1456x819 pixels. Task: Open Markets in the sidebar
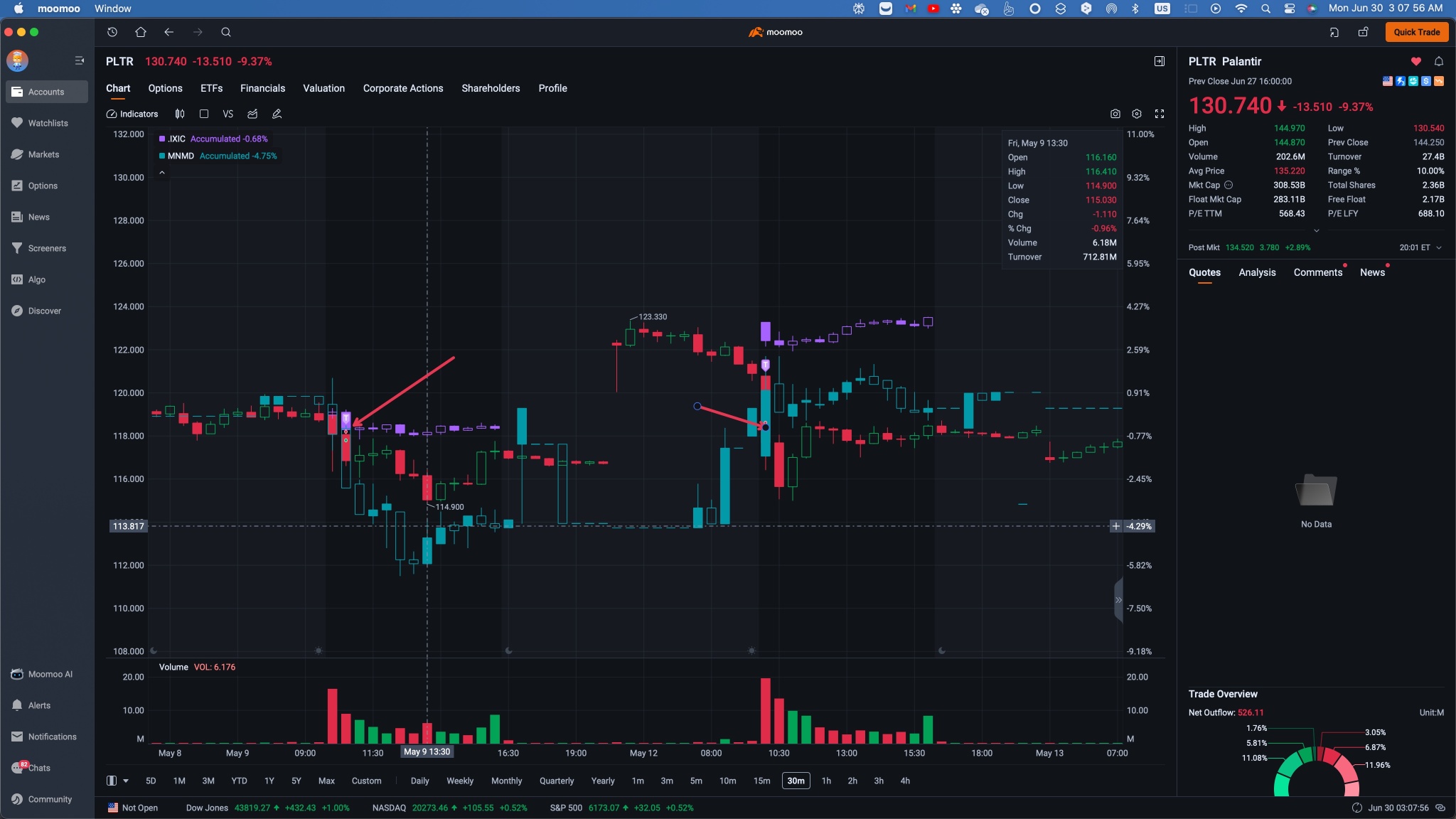(47, 154)
